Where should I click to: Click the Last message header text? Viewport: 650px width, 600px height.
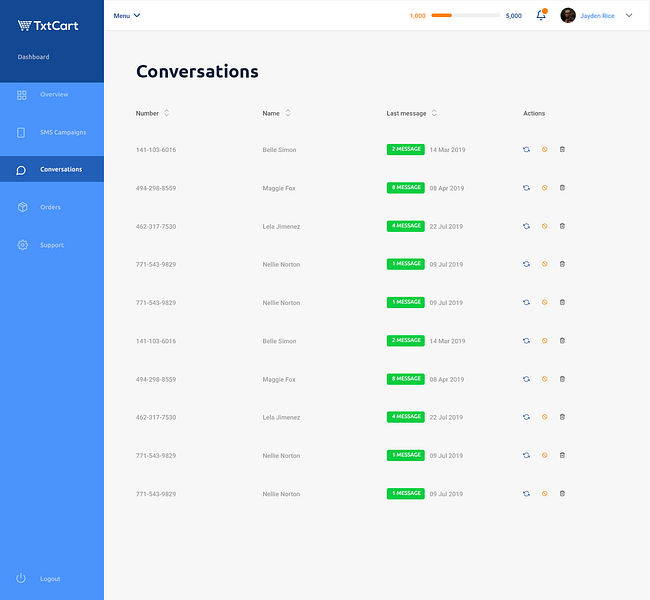pos(406,113)
